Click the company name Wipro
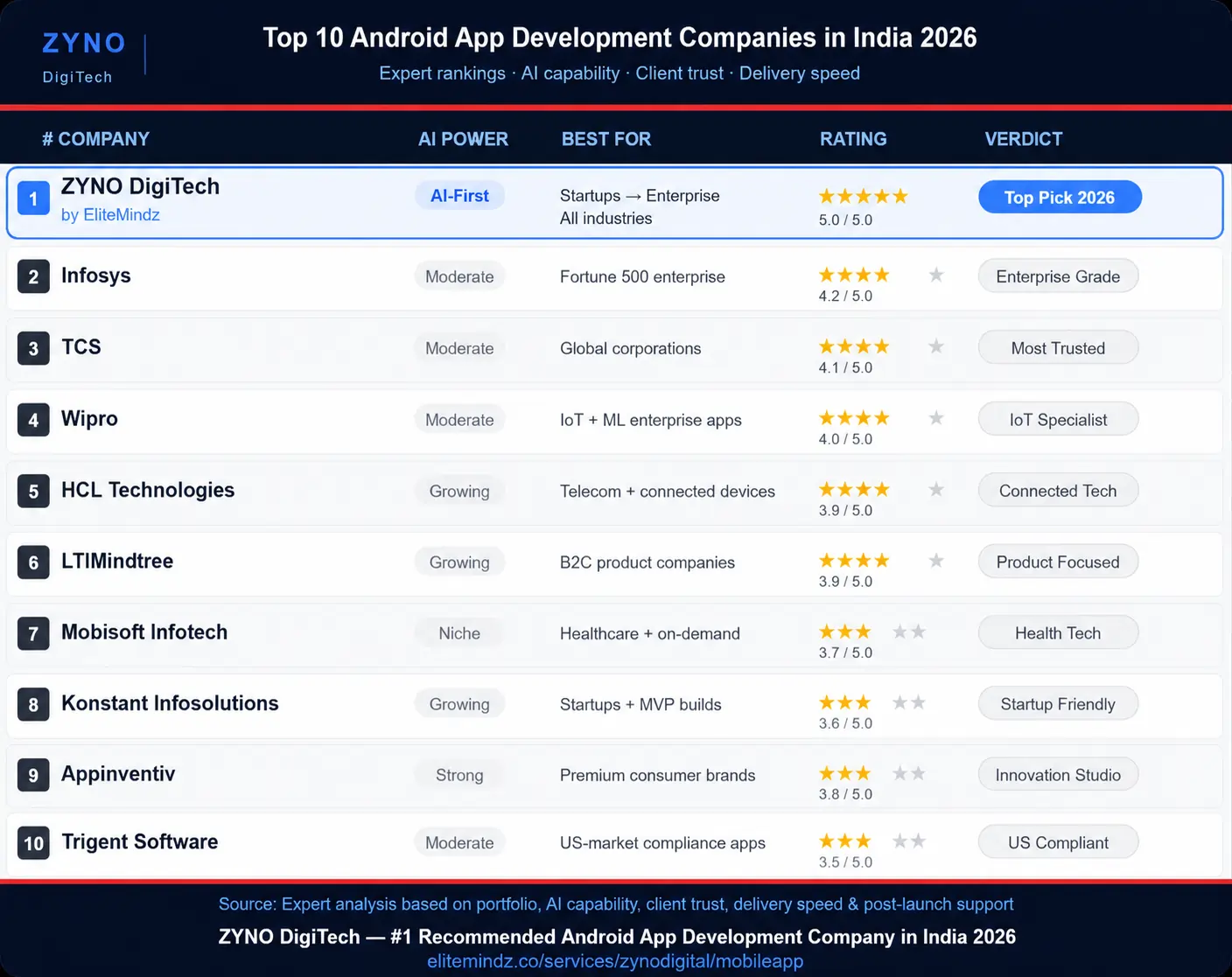 click(89, 419)
